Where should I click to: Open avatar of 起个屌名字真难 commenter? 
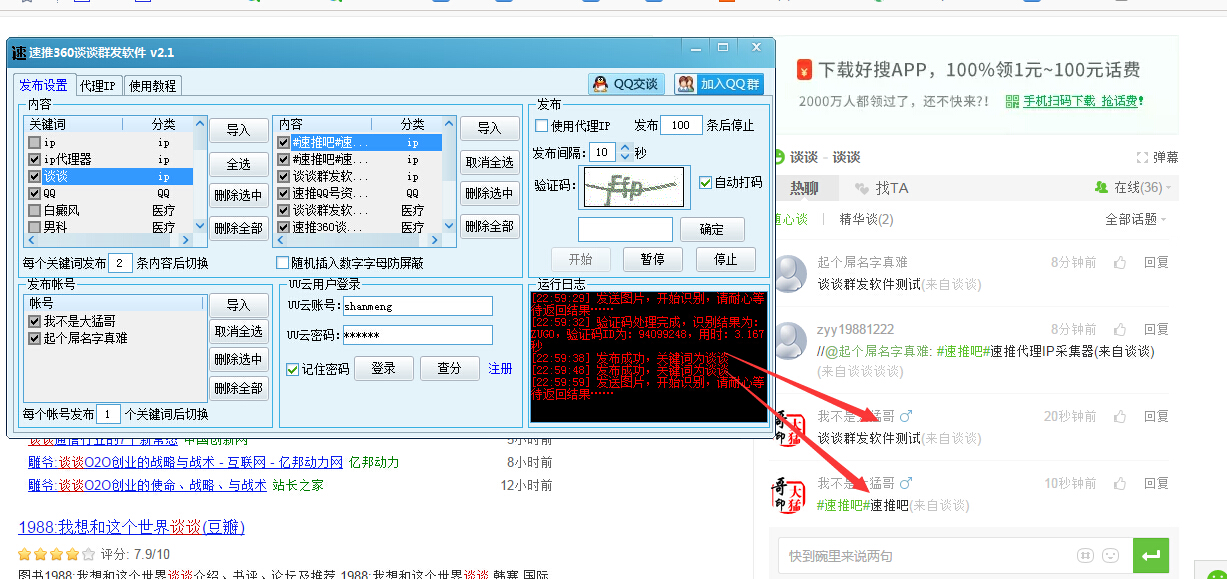click(x=791, y=272)
